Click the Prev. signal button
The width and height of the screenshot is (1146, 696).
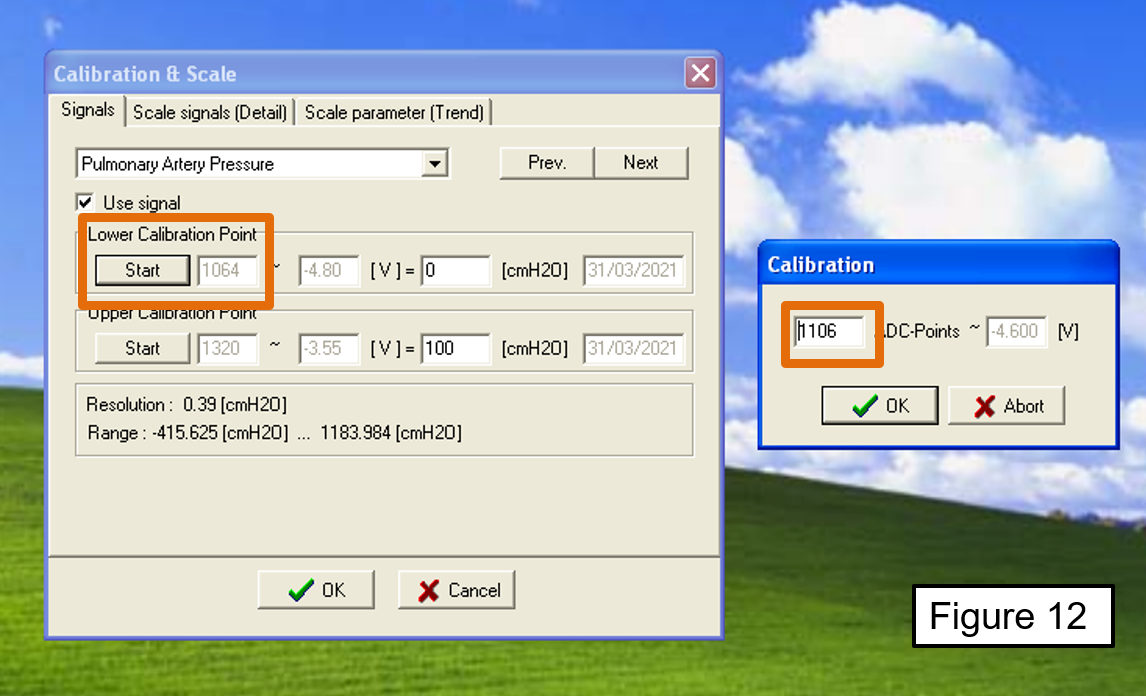[547, 163]
